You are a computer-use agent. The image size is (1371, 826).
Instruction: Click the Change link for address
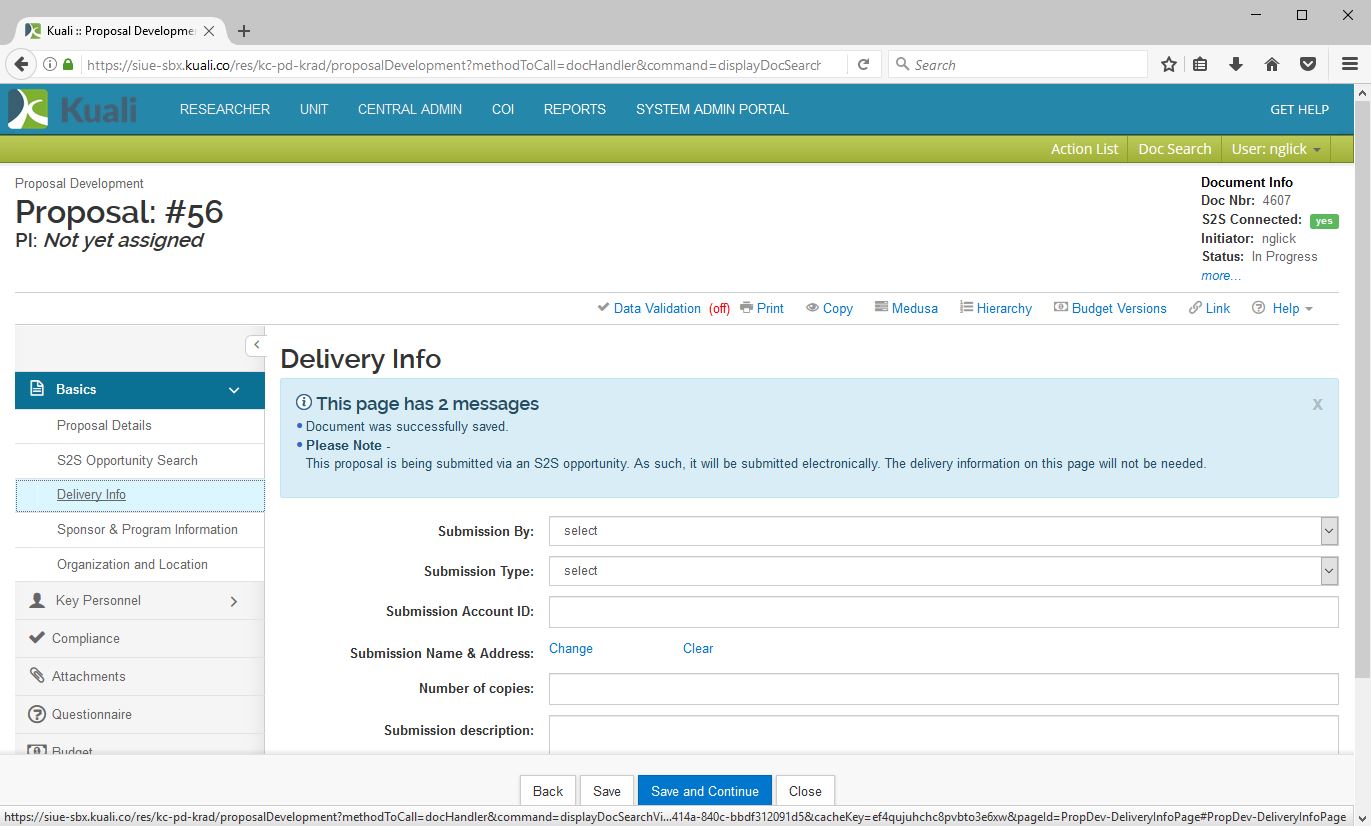coord(571,649)
